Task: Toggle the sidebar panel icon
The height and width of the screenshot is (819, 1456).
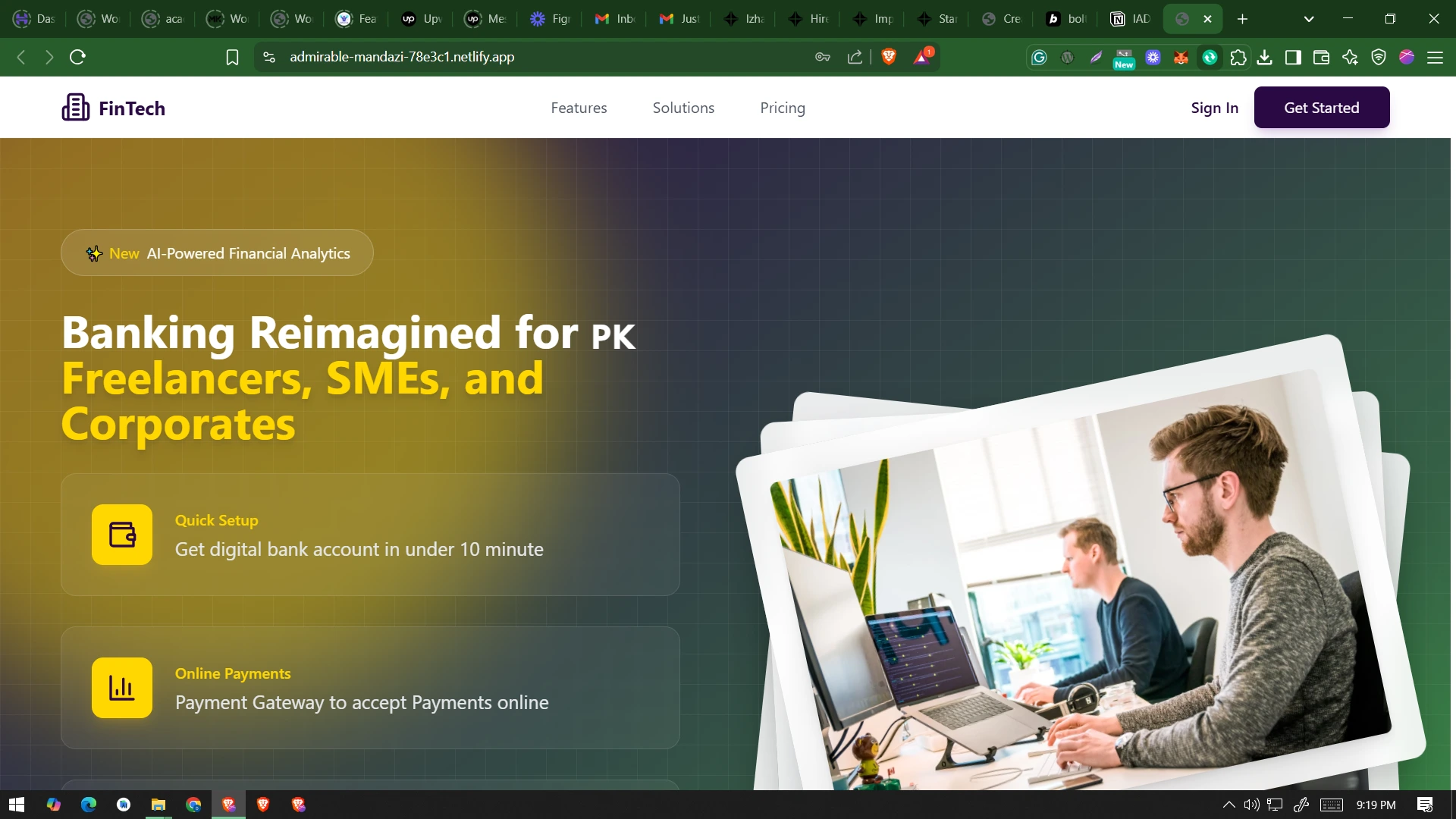Action: coord(1294,57)
